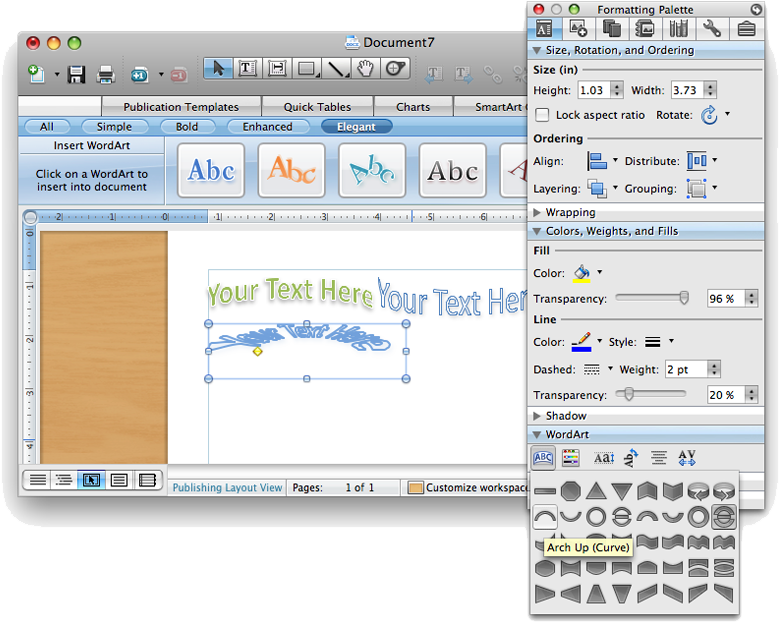
Task: Open the Align dropdown arrow
Action: 616,161
